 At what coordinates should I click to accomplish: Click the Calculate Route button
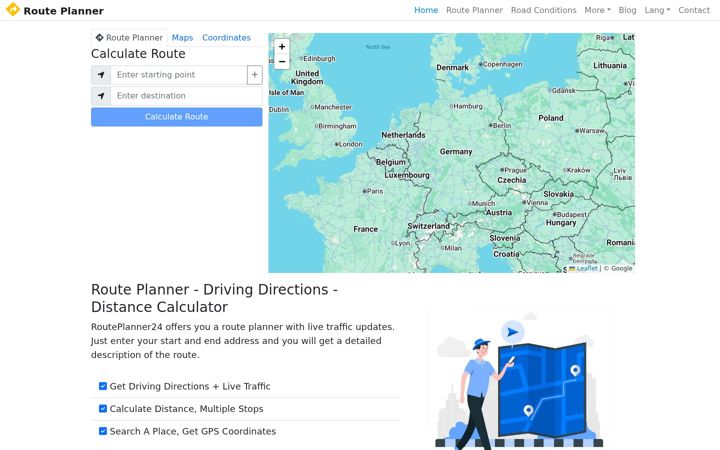pyautogui.click(x=177, y=117)
